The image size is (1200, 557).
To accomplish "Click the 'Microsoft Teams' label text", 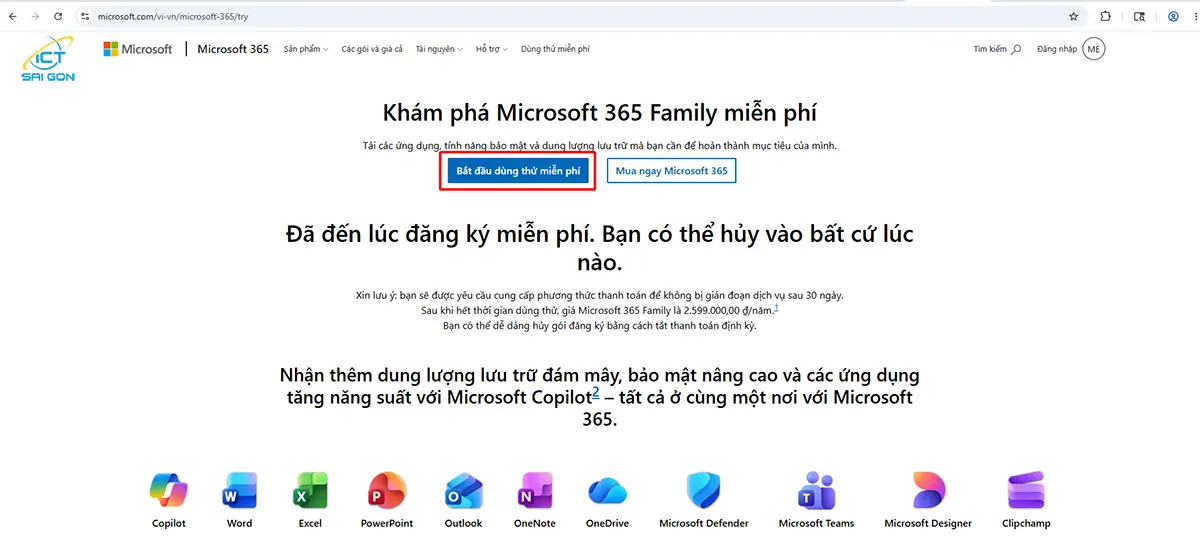I will click(x=816, y=523).
